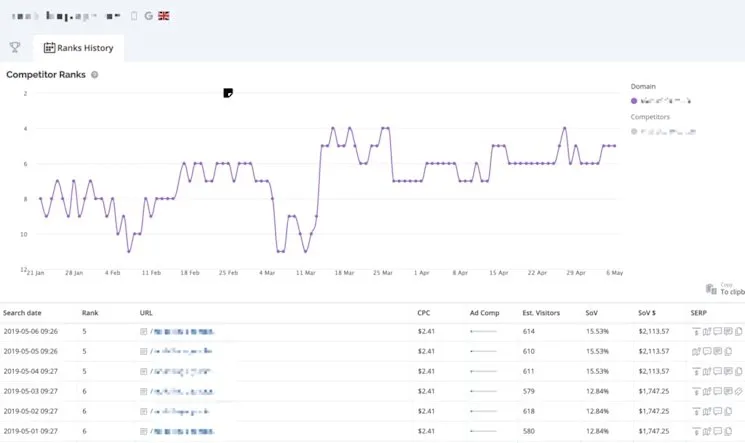Click the ads dollar icon in 2019-05-03 row

click(x=696, y=391)
